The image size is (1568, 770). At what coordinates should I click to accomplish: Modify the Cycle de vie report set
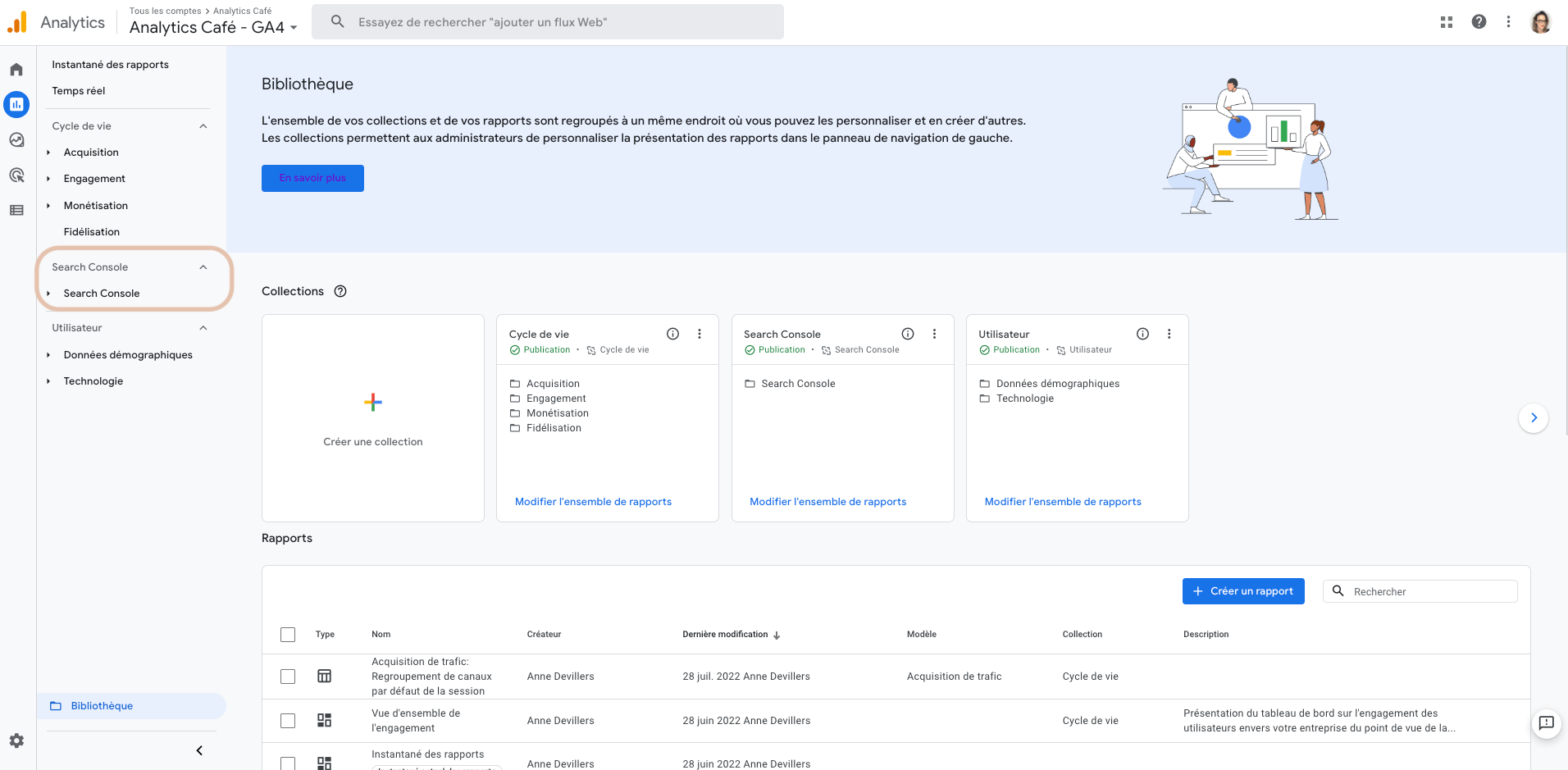(x=593, y=502)
